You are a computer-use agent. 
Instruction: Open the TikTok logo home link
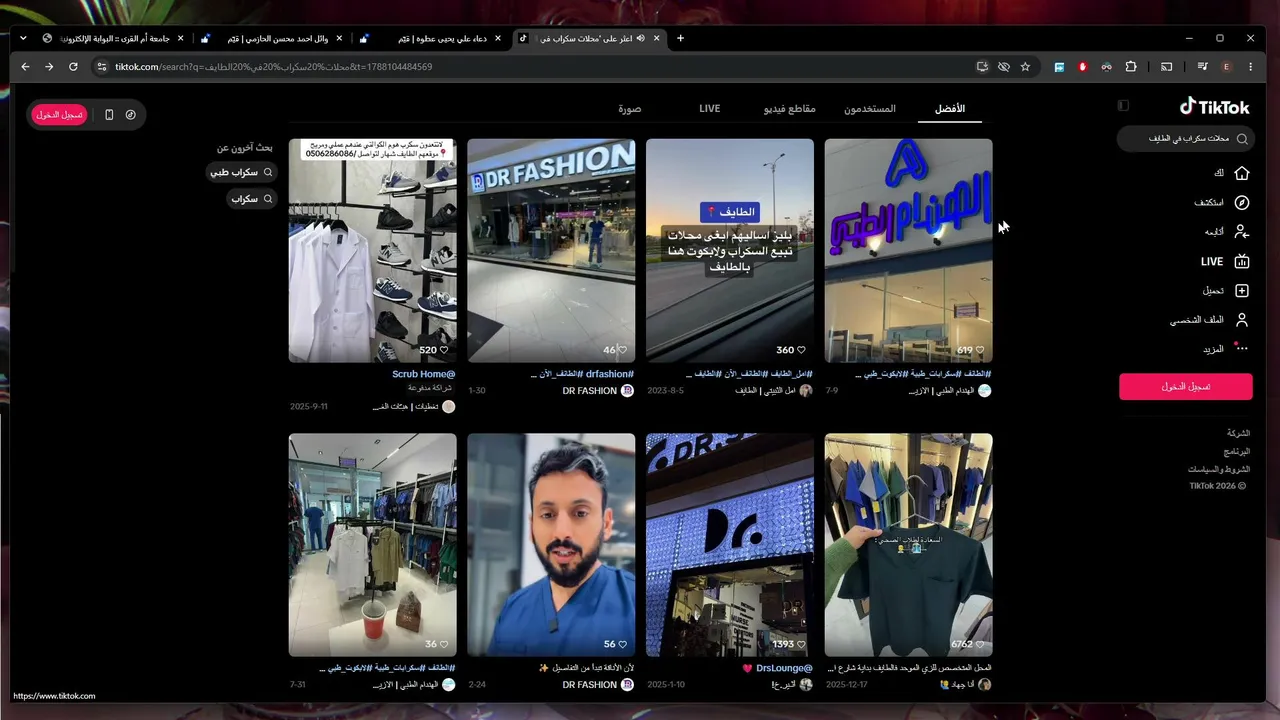click(x=1214, y=106)
